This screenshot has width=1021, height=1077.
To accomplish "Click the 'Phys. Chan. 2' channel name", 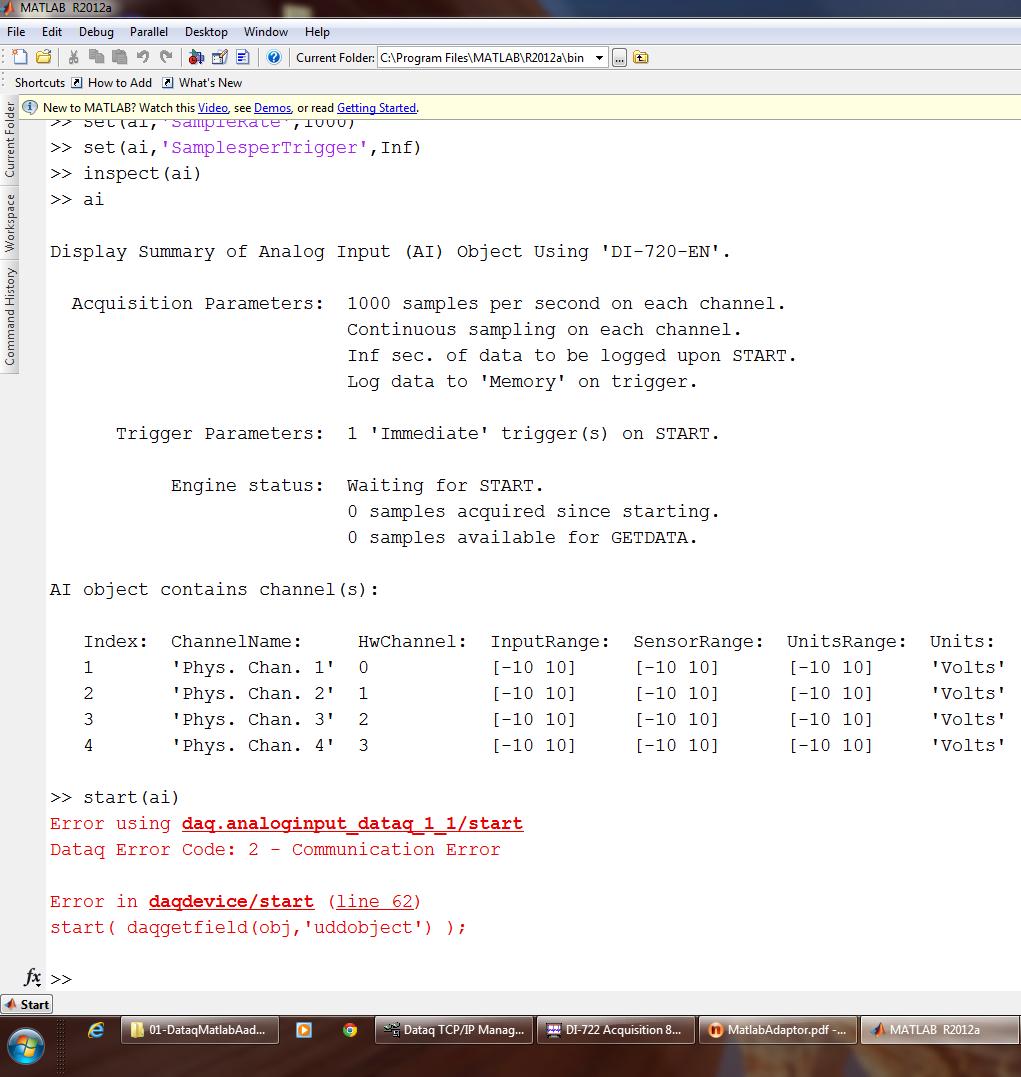I will coord(253,694).
